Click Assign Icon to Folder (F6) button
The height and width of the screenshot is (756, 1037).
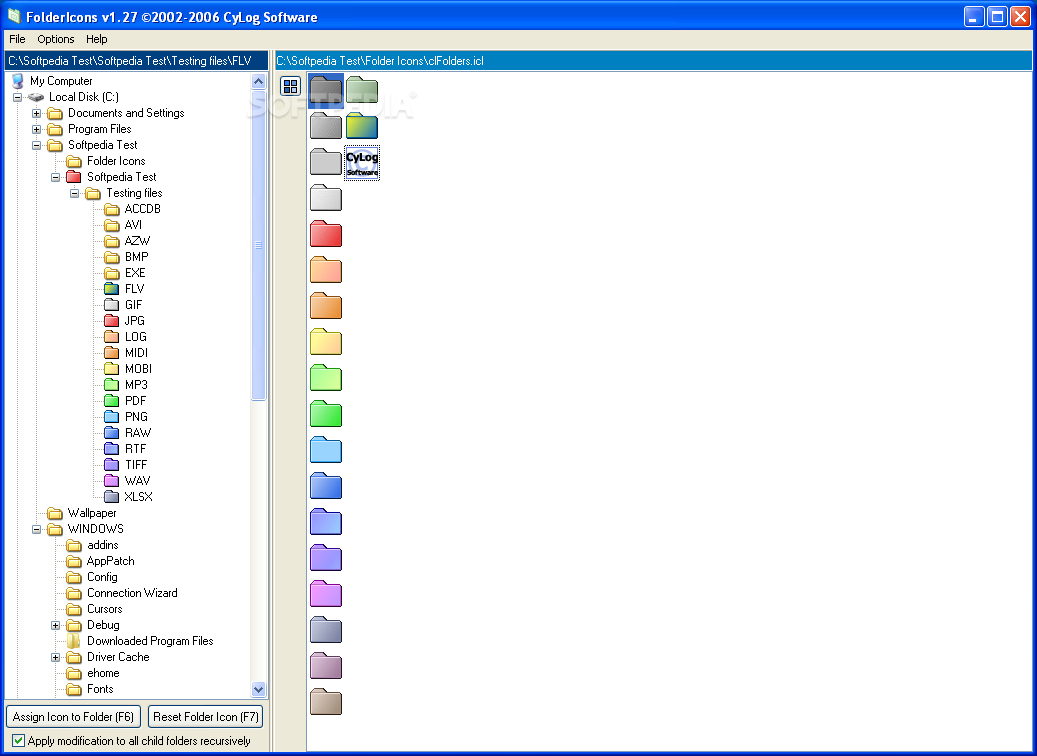pyautogui.click(x=73, y=717)
